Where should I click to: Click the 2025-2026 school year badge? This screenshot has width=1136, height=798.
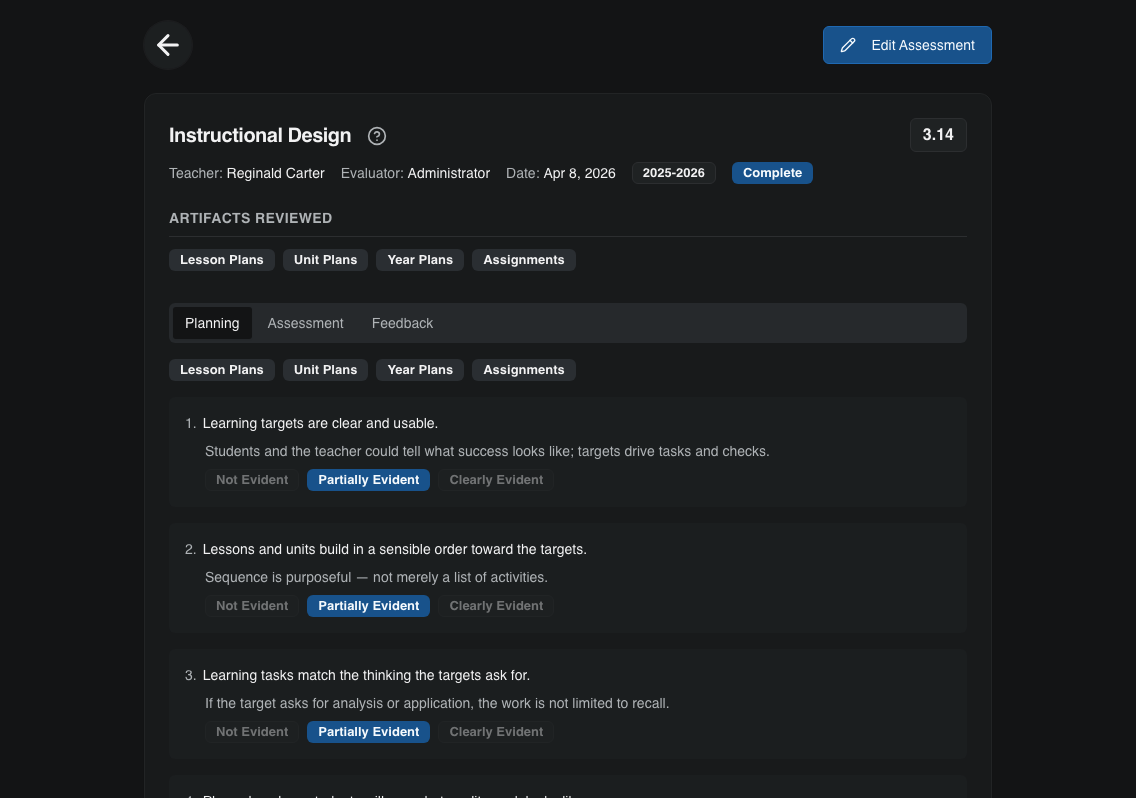[674, 173]
